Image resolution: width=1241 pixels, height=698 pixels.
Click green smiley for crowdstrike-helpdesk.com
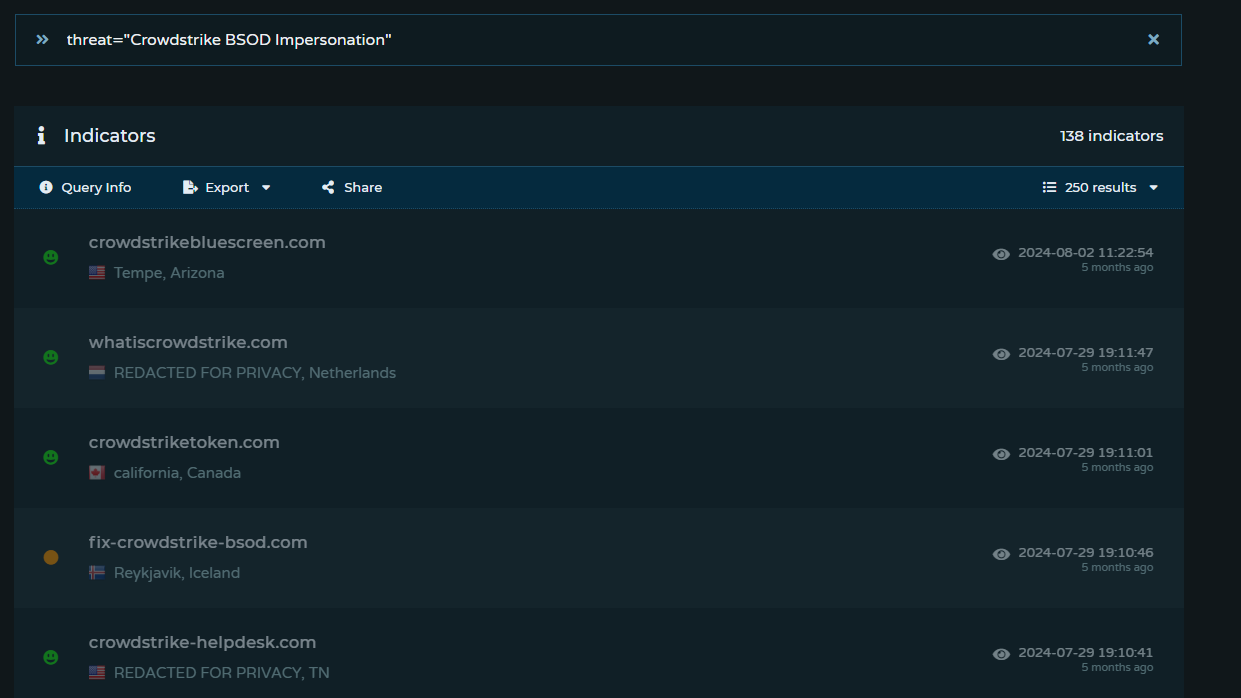point(51,657)
